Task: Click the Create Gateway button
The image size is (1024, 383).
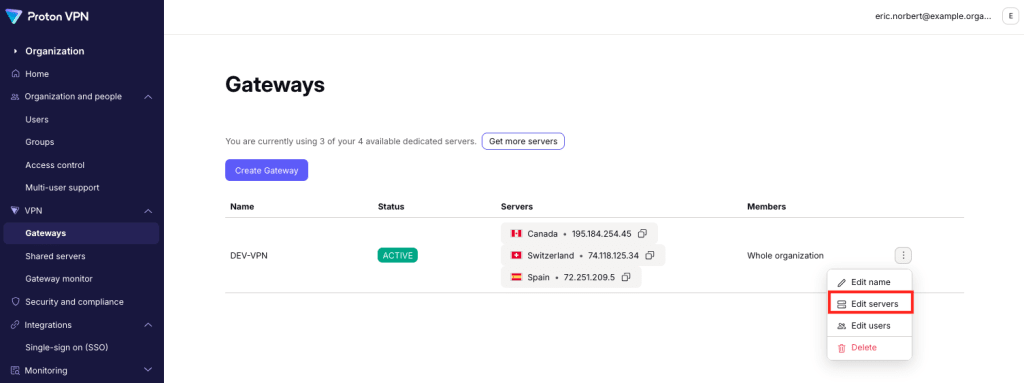Action: coord(266,170)
